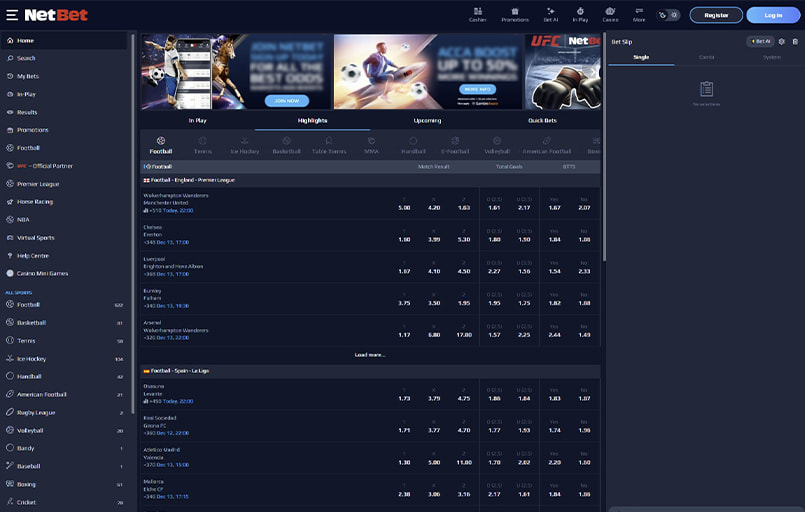Toggle dark/light theme switch
The image size is (805, 512).
(668, 15)
